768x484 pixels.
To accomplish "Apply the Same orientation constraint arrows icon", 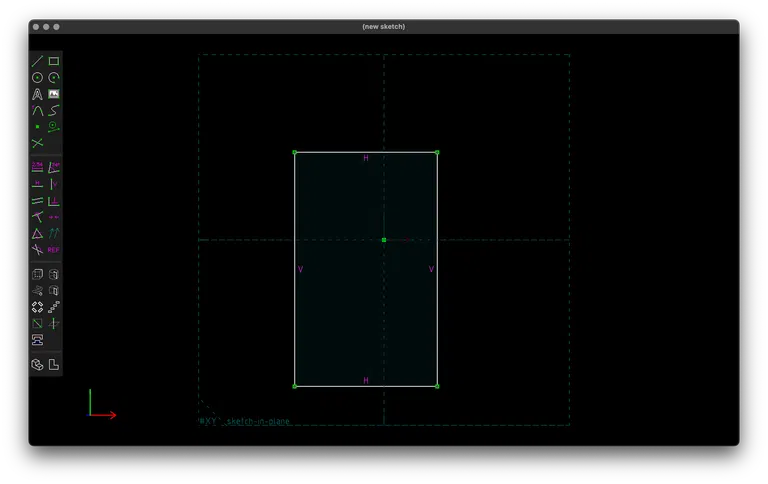I will point(54,234).
